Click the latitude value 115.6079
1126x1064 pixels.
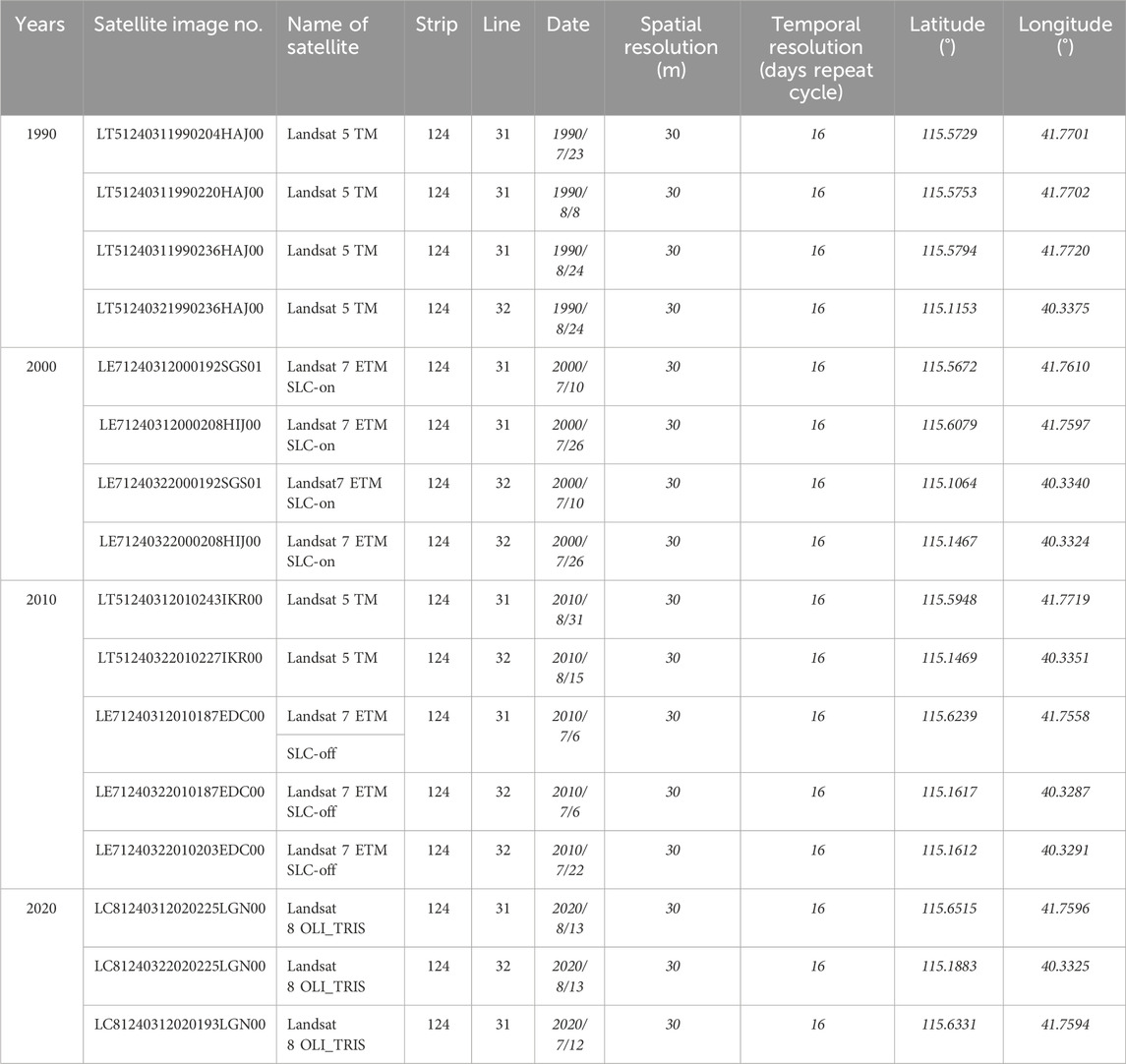coord(949,425)
